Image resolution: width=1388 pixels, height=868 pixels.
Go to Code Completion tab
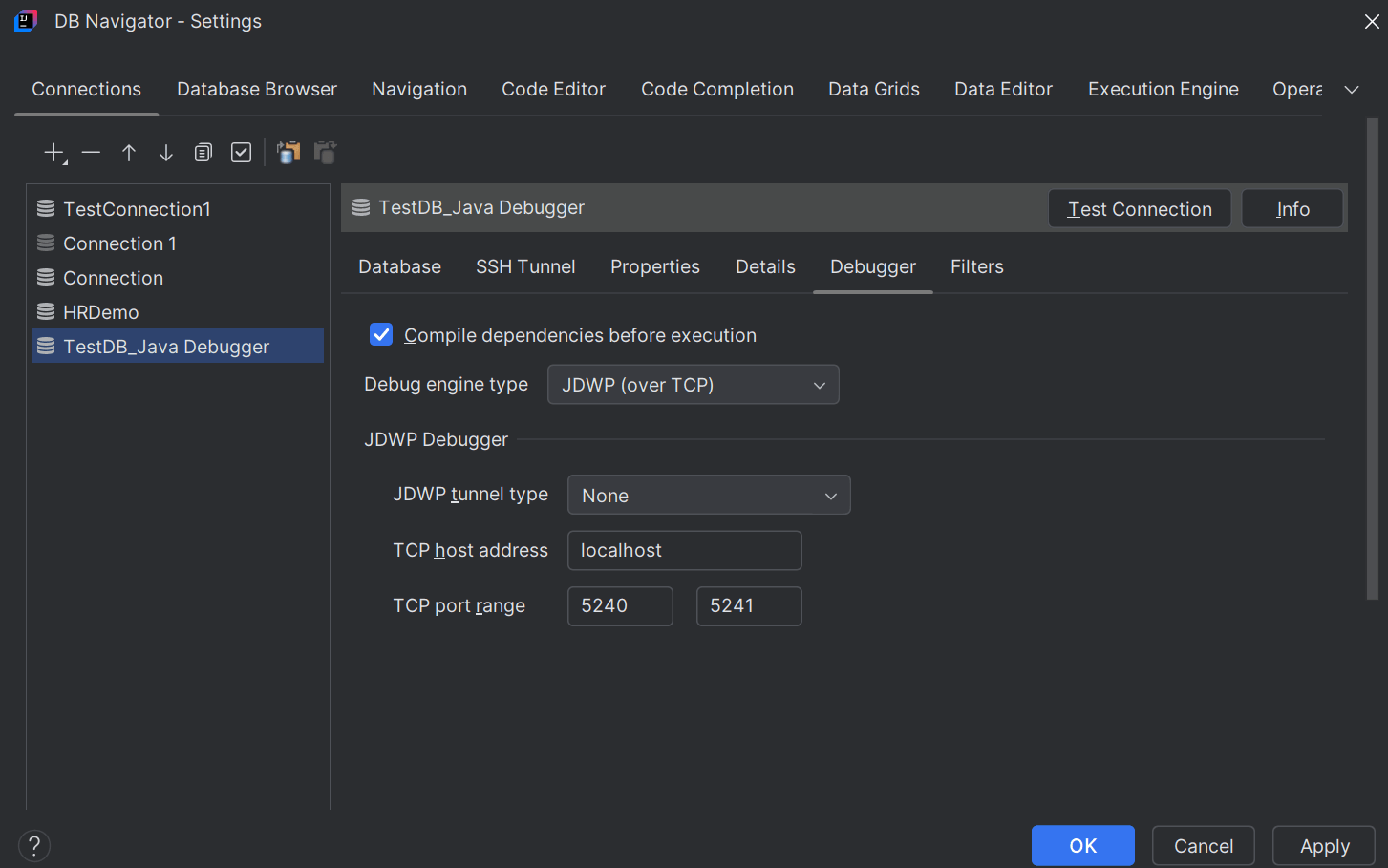point(717,89)
